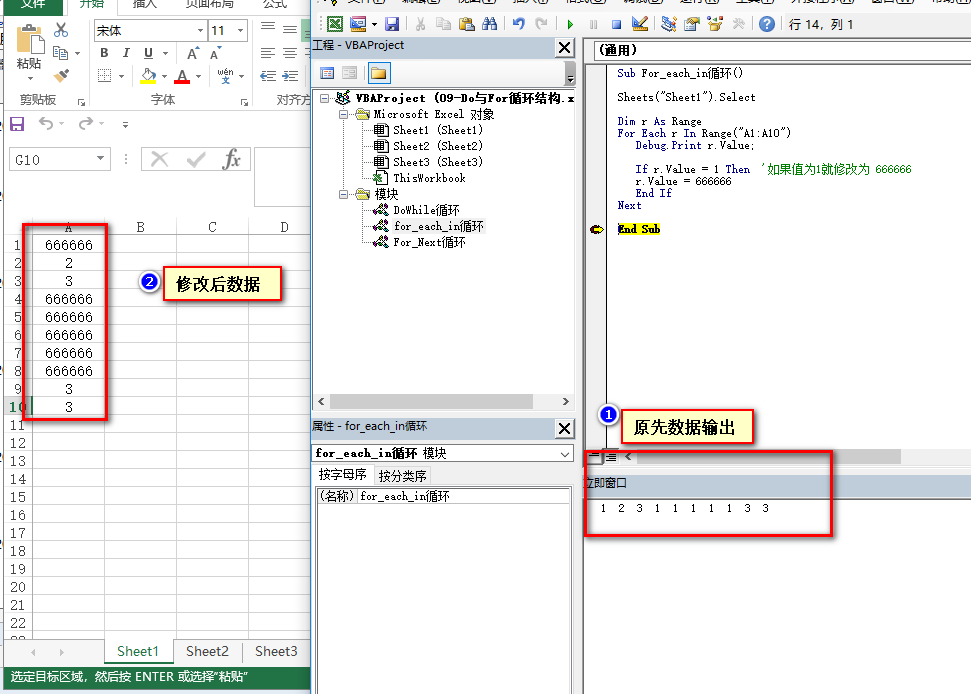
Task: Click the Insert Function fx button
Action: (x=231, y=159)
